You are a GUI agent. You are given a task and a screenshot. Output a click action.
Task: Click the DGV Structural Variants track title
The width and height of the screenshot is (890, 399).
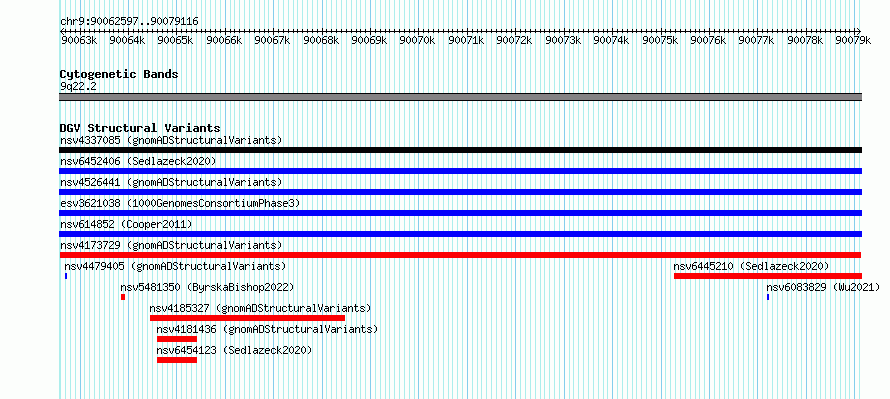pos(140,128)
